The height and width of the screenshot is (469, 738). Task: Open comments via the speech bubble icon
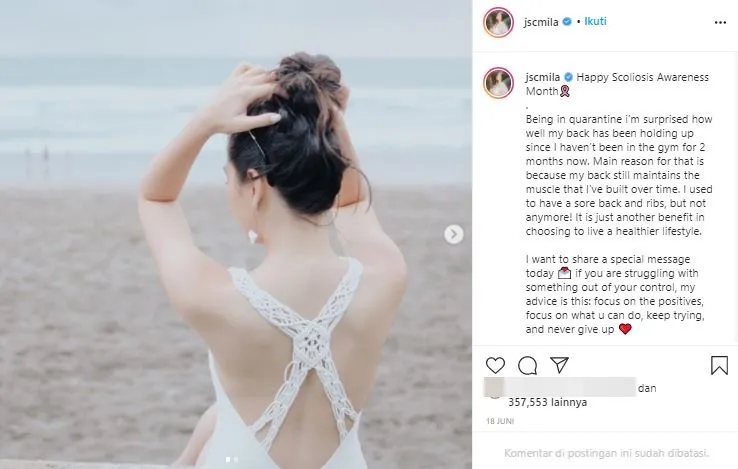pos(527,365)
